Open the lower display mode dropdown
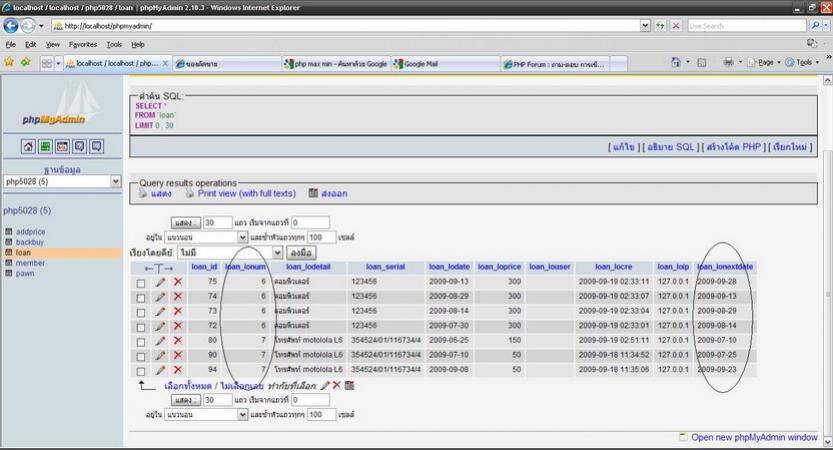833x450 pixels. (x=206, y=414)
